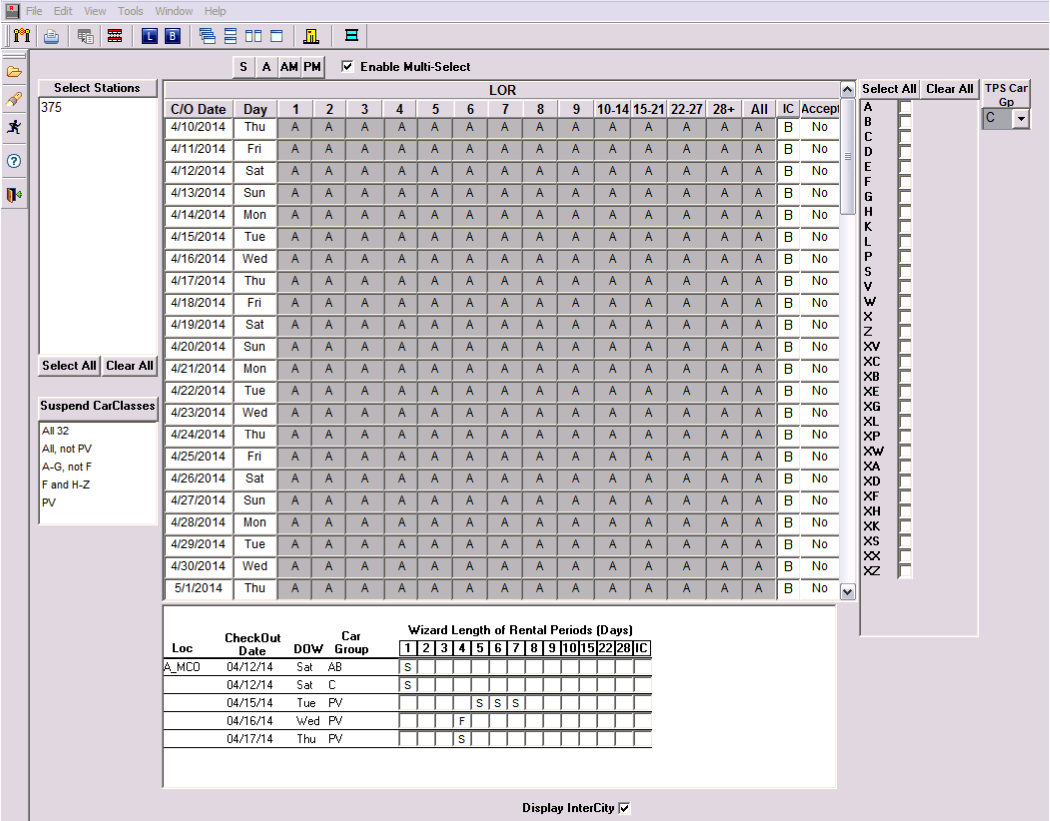The height and width of the screenshot is (821, 1050).
Task: Click IC cell B for 4/10/2014
Action: tap(788, 127)
